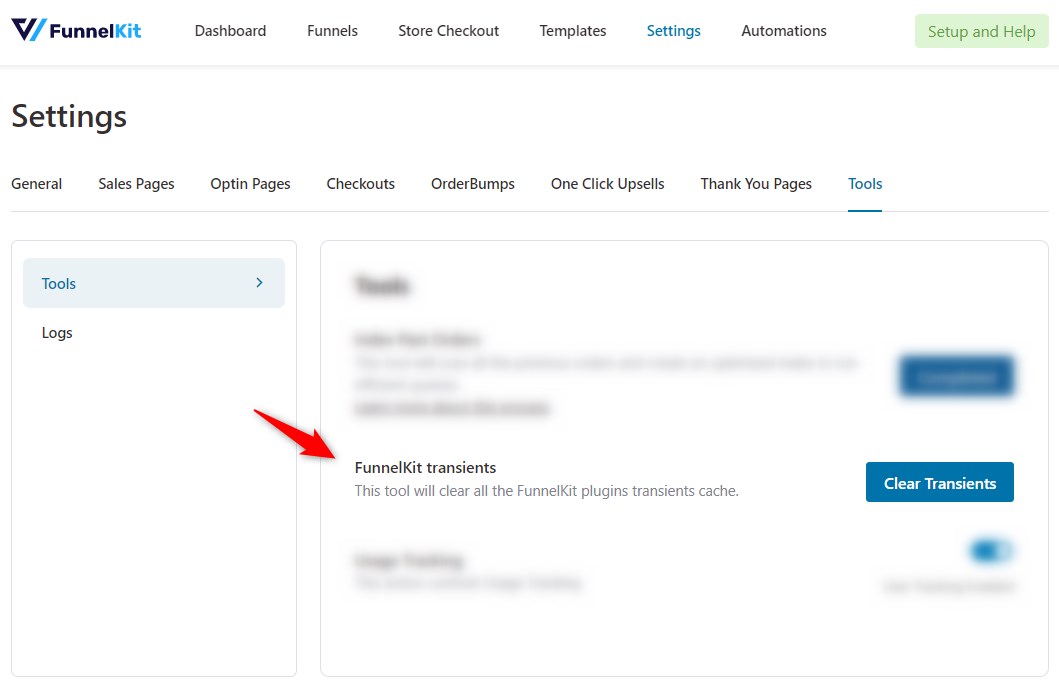The width and height of the screenshot is (1059, 686).
Task: Enable the Usage Tracking toggle switch
Action: click(991, 551)
